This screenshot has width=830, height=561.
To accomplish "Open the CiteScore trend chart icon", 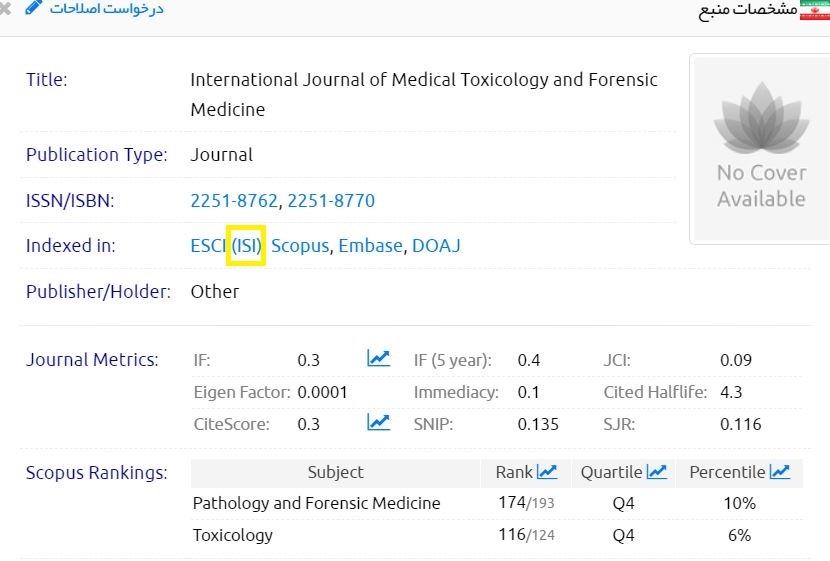I will (378, 422).
